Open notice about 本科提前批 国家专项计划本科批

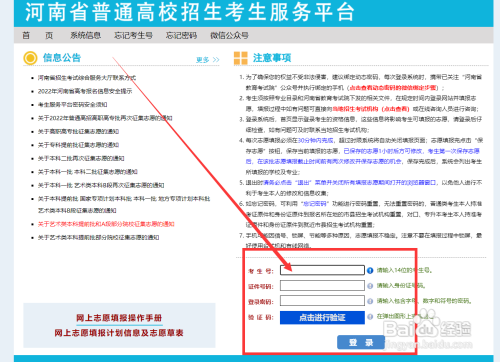click(x=124, y=204)
